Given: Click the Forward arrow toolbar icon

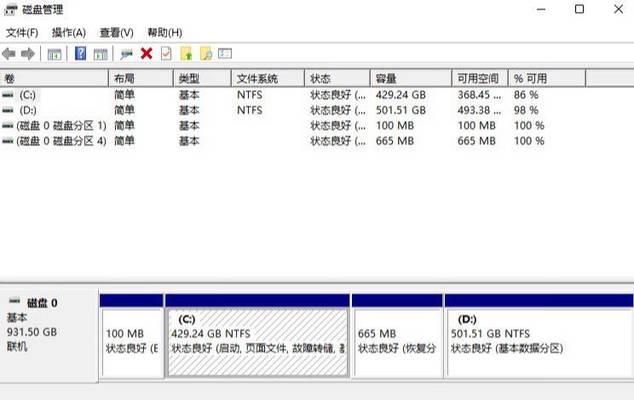Looking at the screenshot, I should (27, 53).
